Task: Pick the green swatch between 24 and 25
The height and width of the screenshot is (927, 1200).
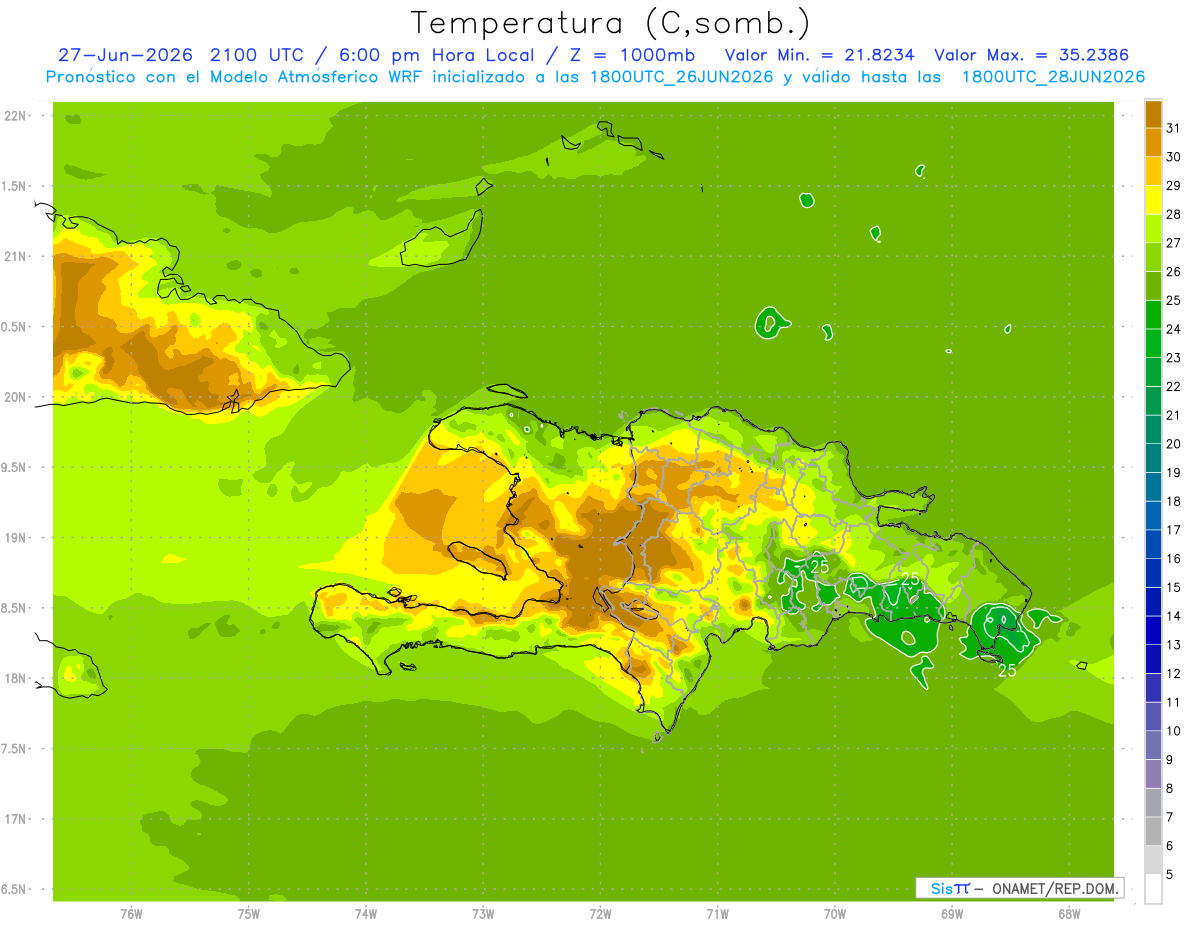Action: point(1153,315)
